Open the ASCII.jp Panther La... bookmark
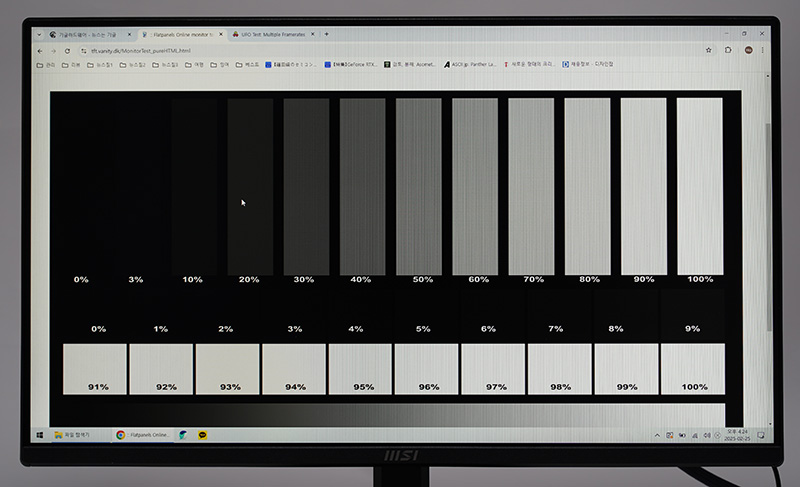The image size is (800, 487). pyautogui.click(x=470, y=65)
